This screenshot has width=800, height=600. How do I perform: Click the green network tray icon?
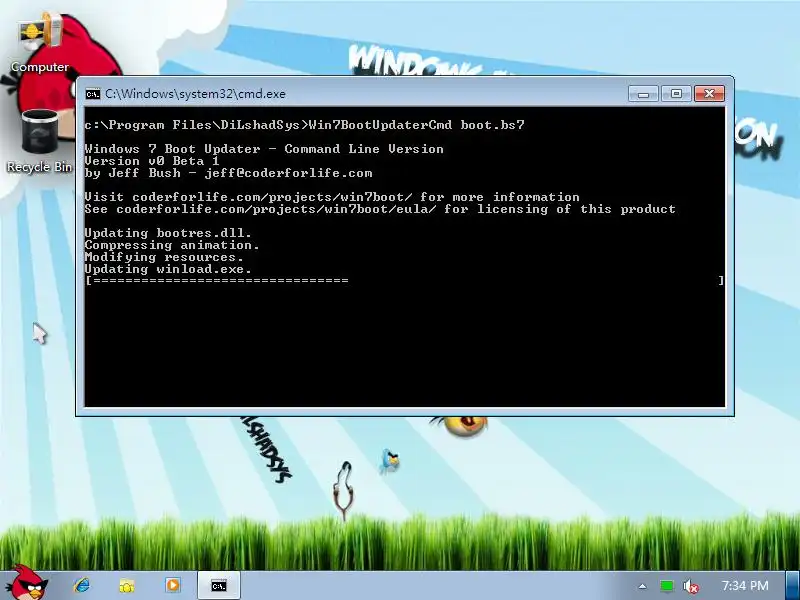[666, 586]
